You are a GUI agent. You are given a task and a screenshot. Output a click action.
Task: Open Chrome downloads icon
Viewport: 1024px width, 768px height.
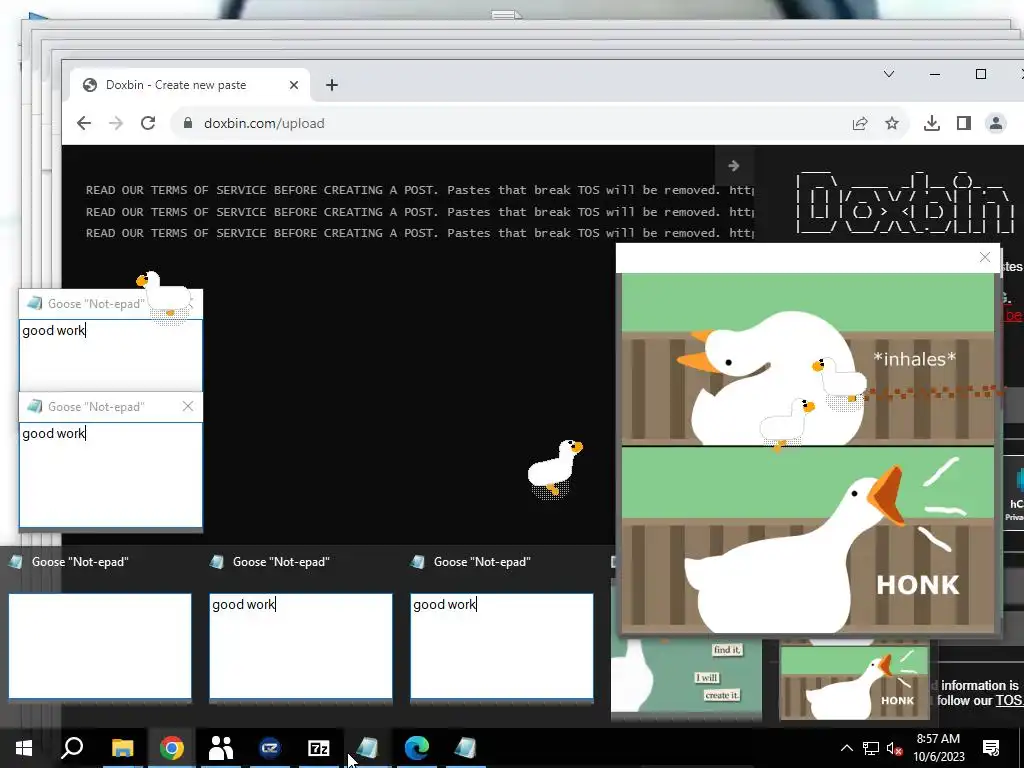[932, 123]
